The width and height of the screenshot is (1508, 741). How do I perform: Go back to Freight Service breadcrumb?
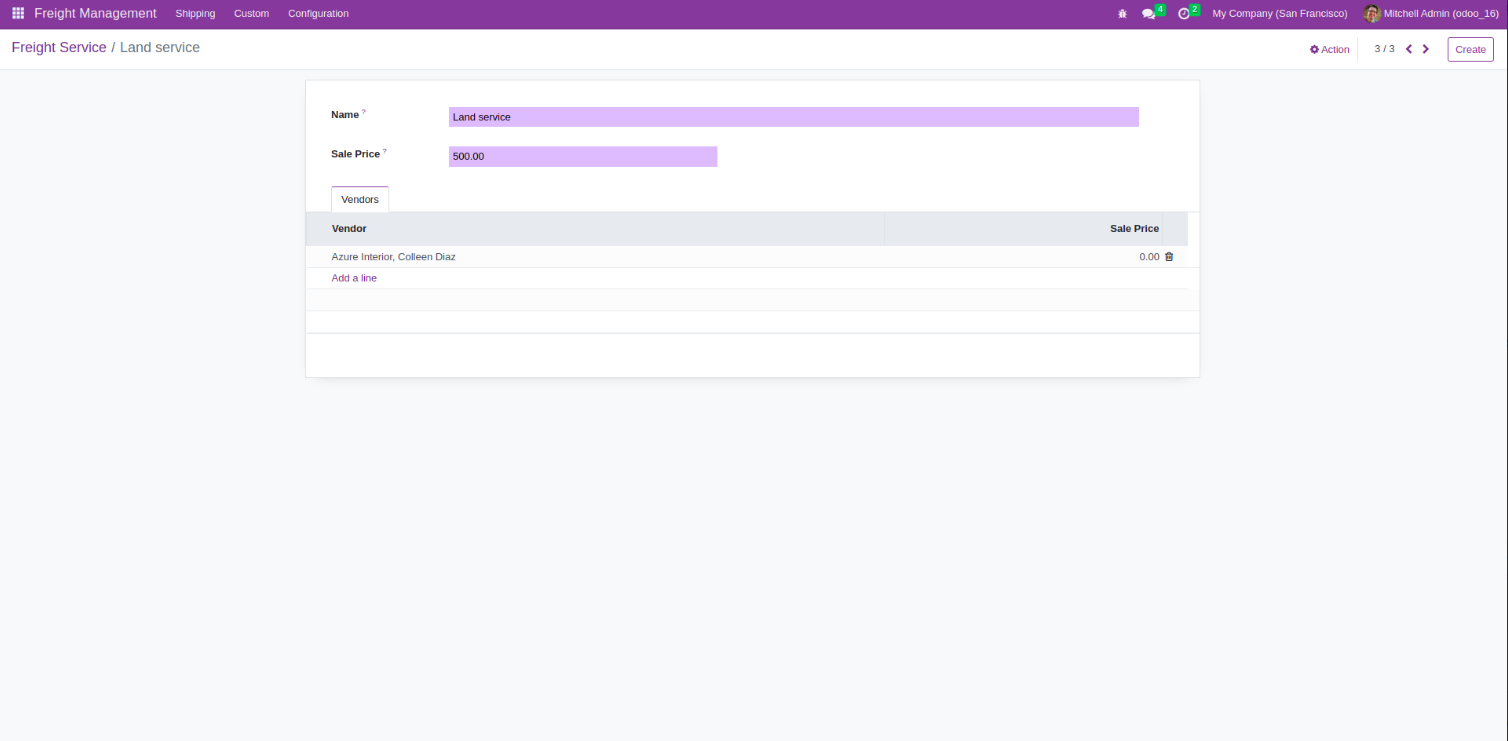click(x=59, y=47)
